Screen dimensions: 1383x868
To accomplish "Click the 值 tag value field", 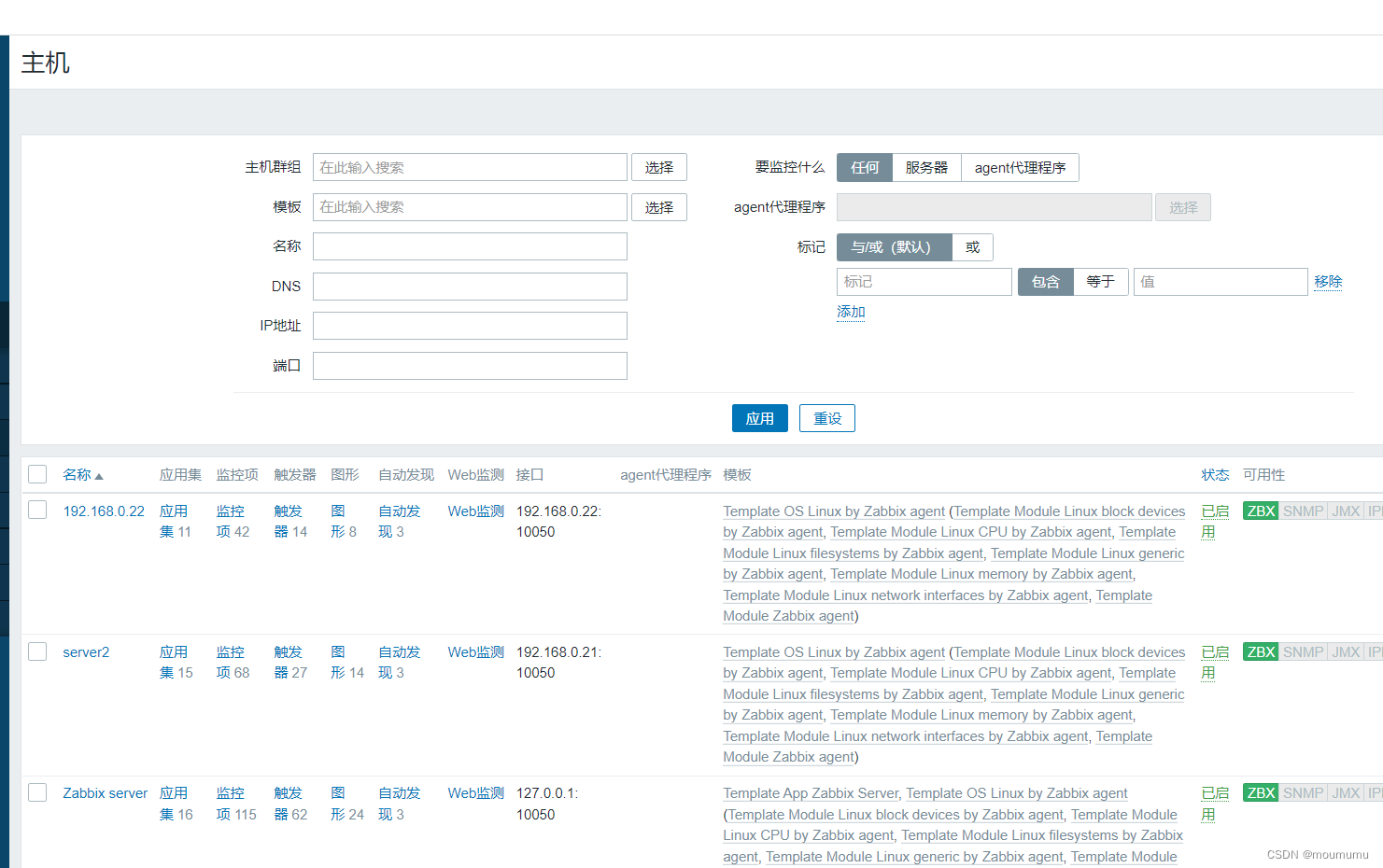I will coord(1221,281).
